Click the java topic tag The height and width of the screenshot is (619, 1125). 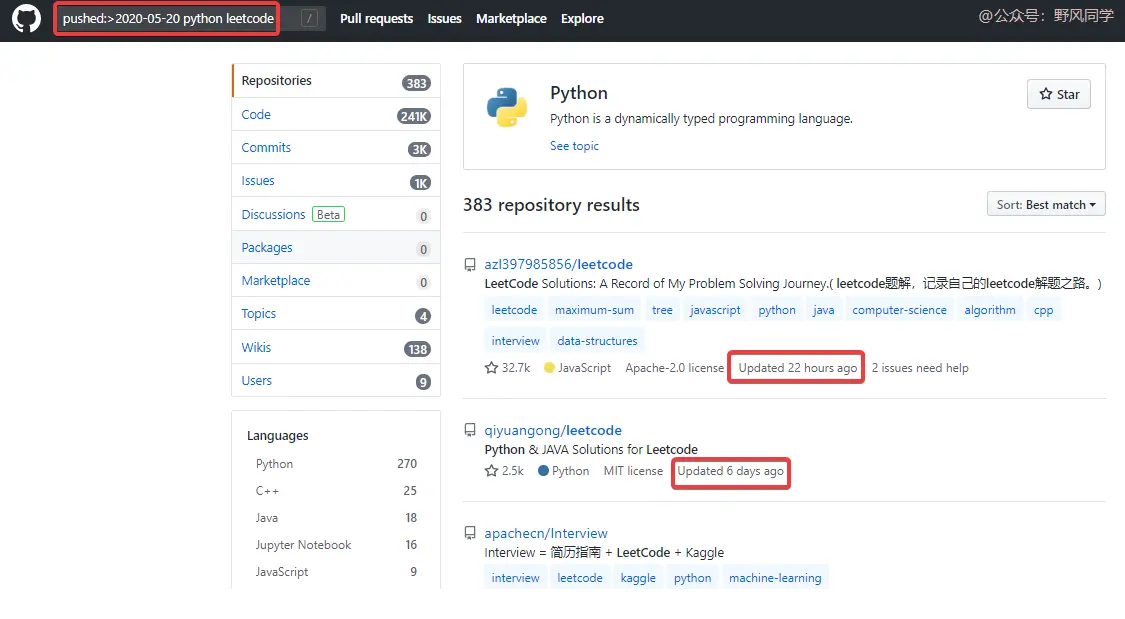(x=824, y=310)
